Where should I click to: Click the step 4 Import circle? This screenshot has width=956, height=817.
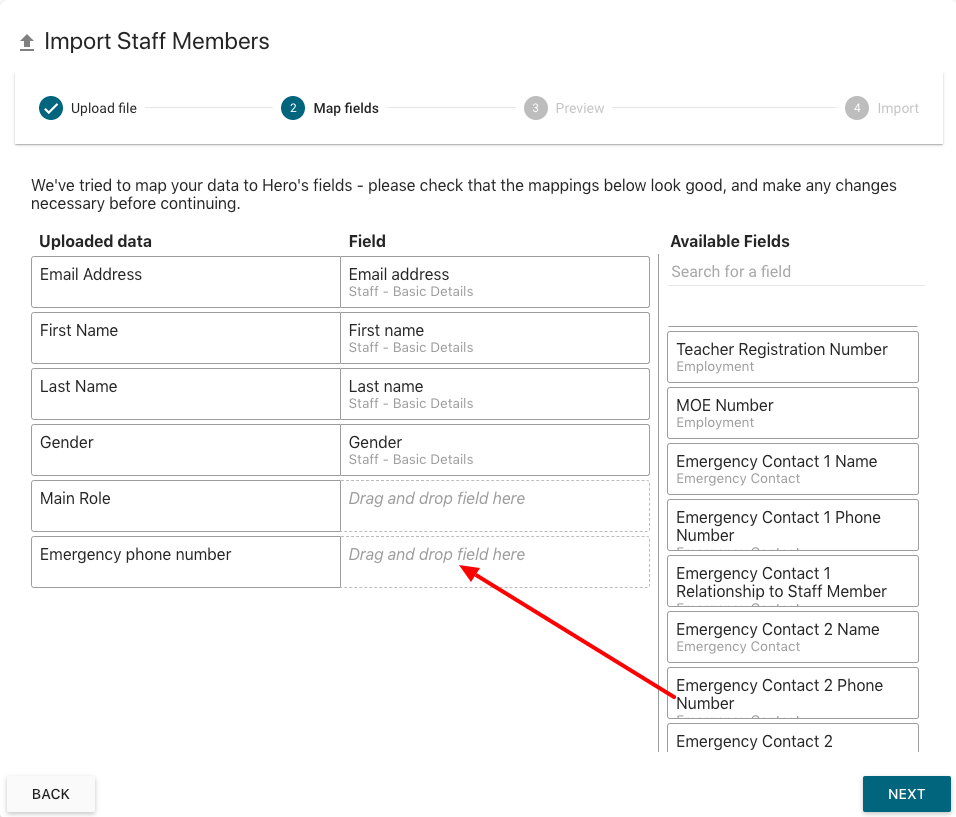[x=856, y=108]
